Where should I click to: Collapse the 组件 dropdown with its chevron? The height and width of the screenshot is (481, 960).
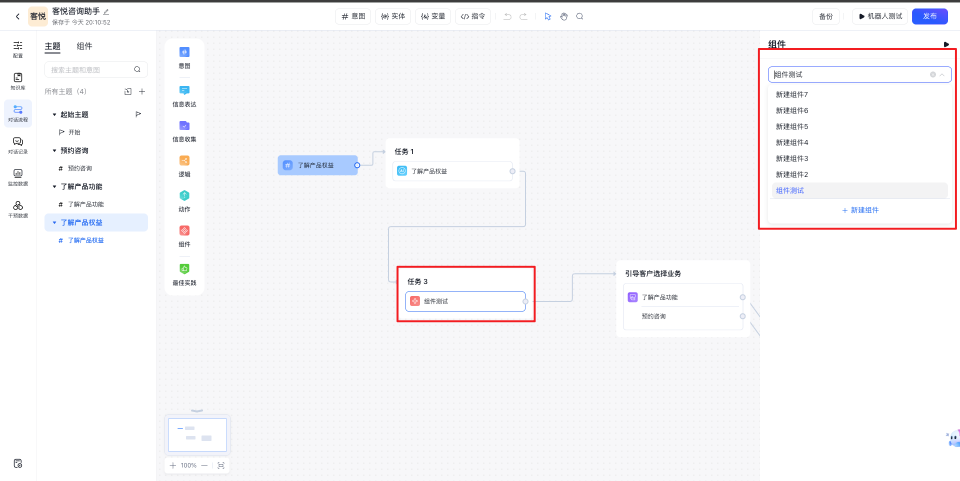pos(941,74)
